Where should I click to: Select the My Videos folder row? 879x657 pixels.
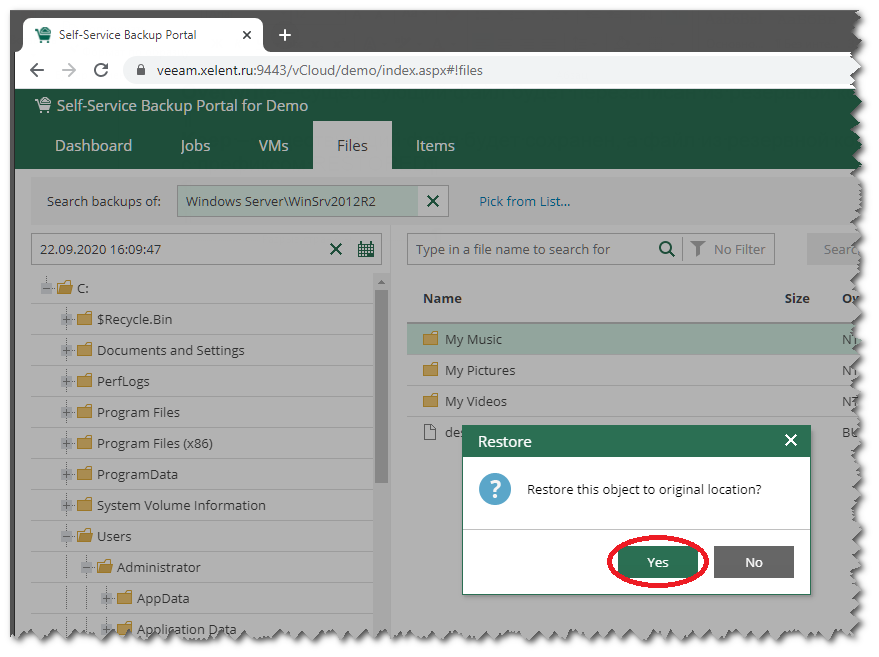click(631, 401)
